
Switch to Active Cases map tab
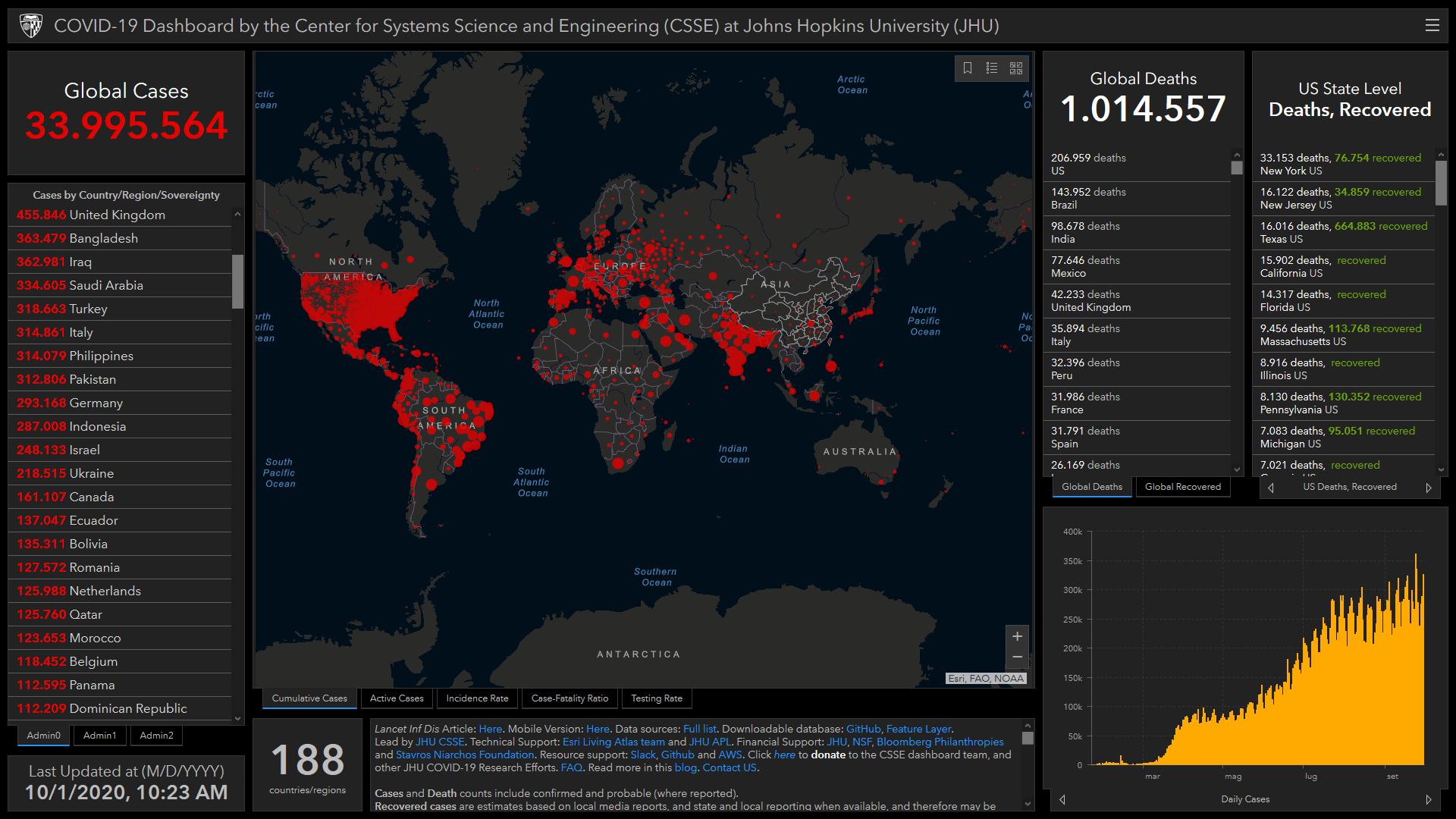[x=397, y=698]
